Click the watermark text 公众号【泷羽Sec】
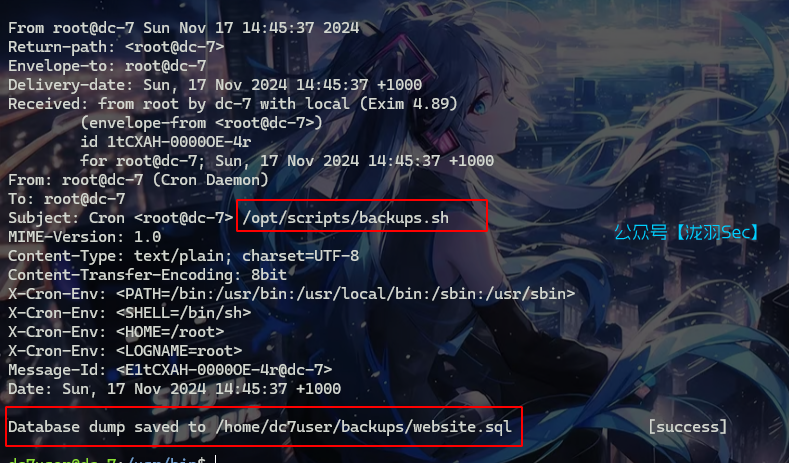 (686, 233)
